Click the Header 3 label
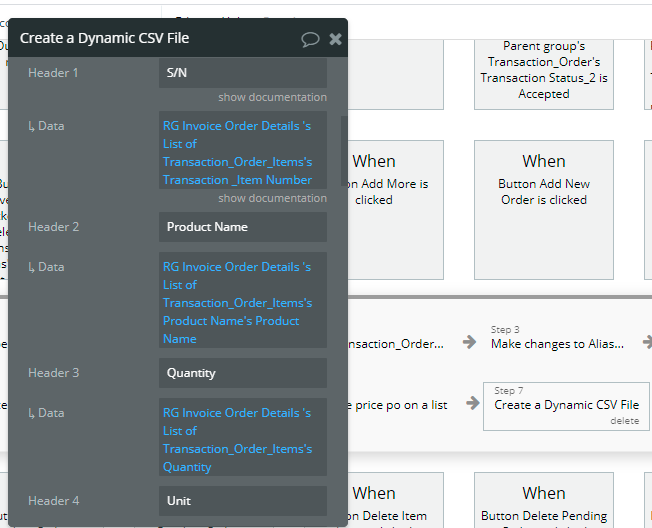652x528 pixels. [53, 373]
